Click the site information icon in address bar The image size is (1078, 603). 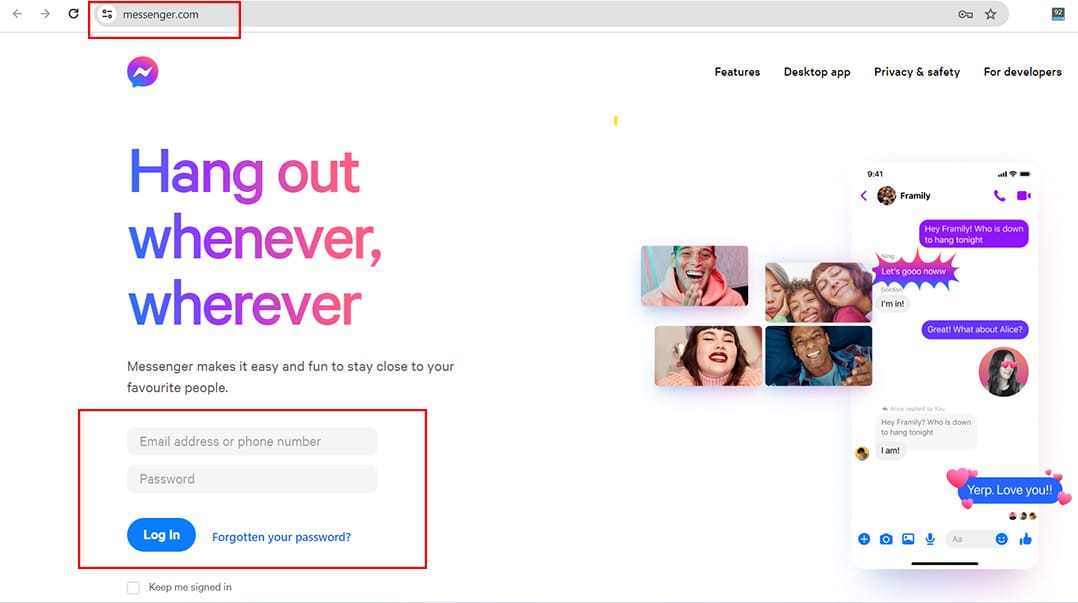click(x=108, y=14)
